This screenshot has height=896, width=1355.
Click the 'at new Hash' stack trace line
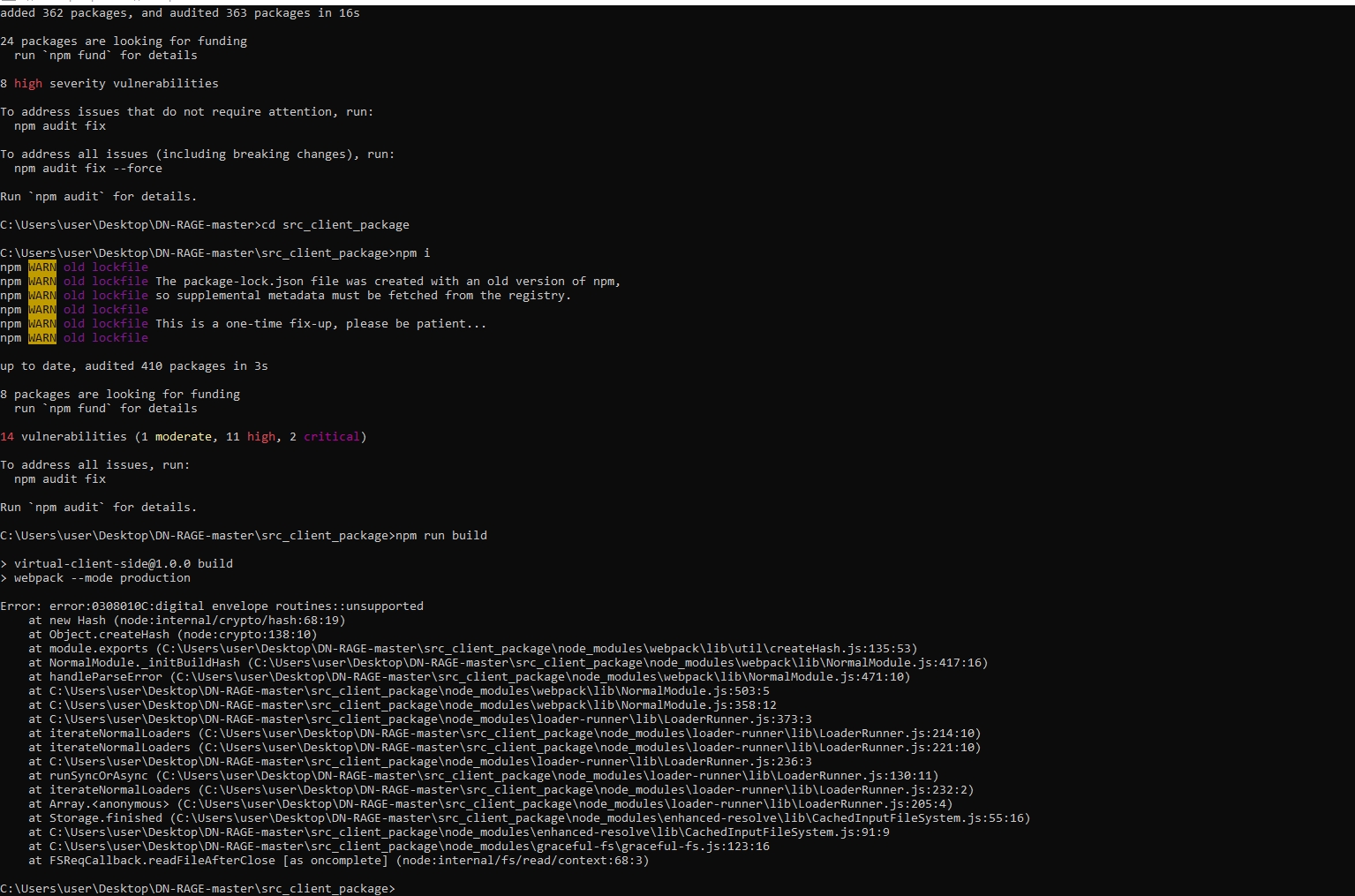click(186, 620)
